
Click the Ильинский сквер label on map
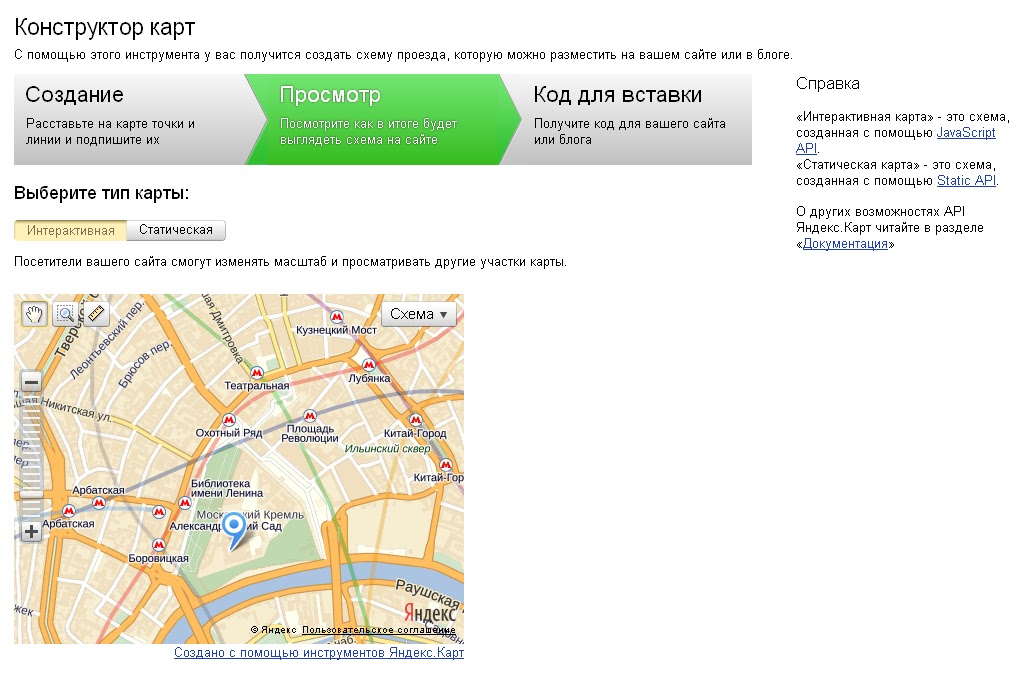pos(387,449)
